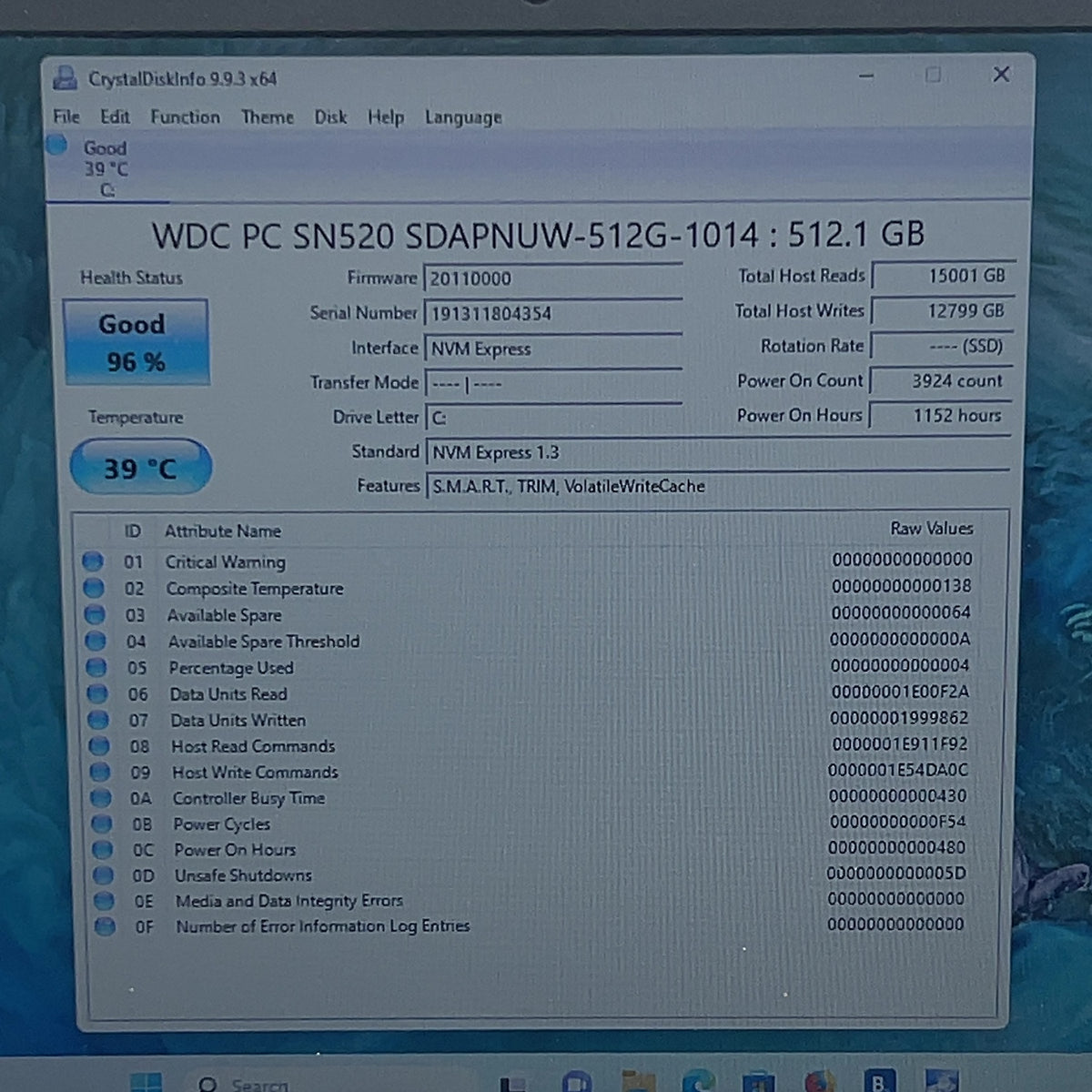Click the Power Cycles status icon

pyautogui.click(x=102, y=824)
